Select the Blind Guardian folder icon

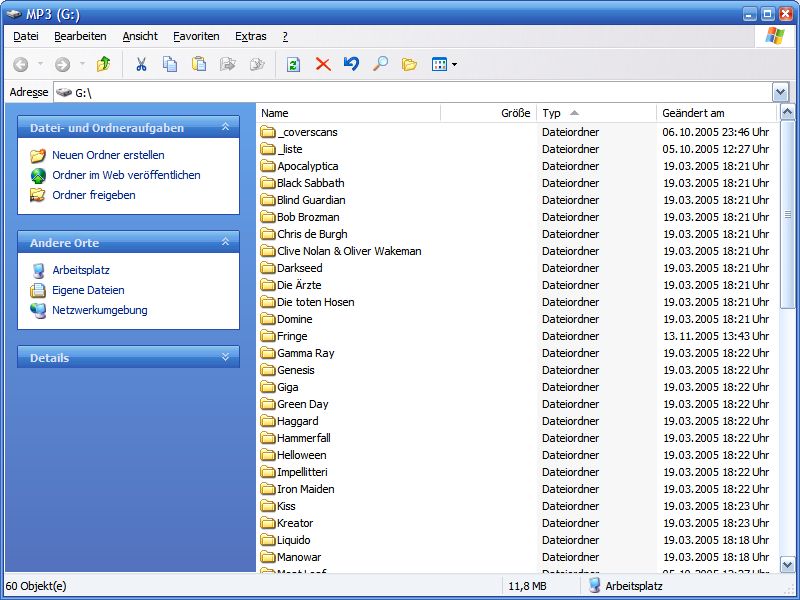268,199
